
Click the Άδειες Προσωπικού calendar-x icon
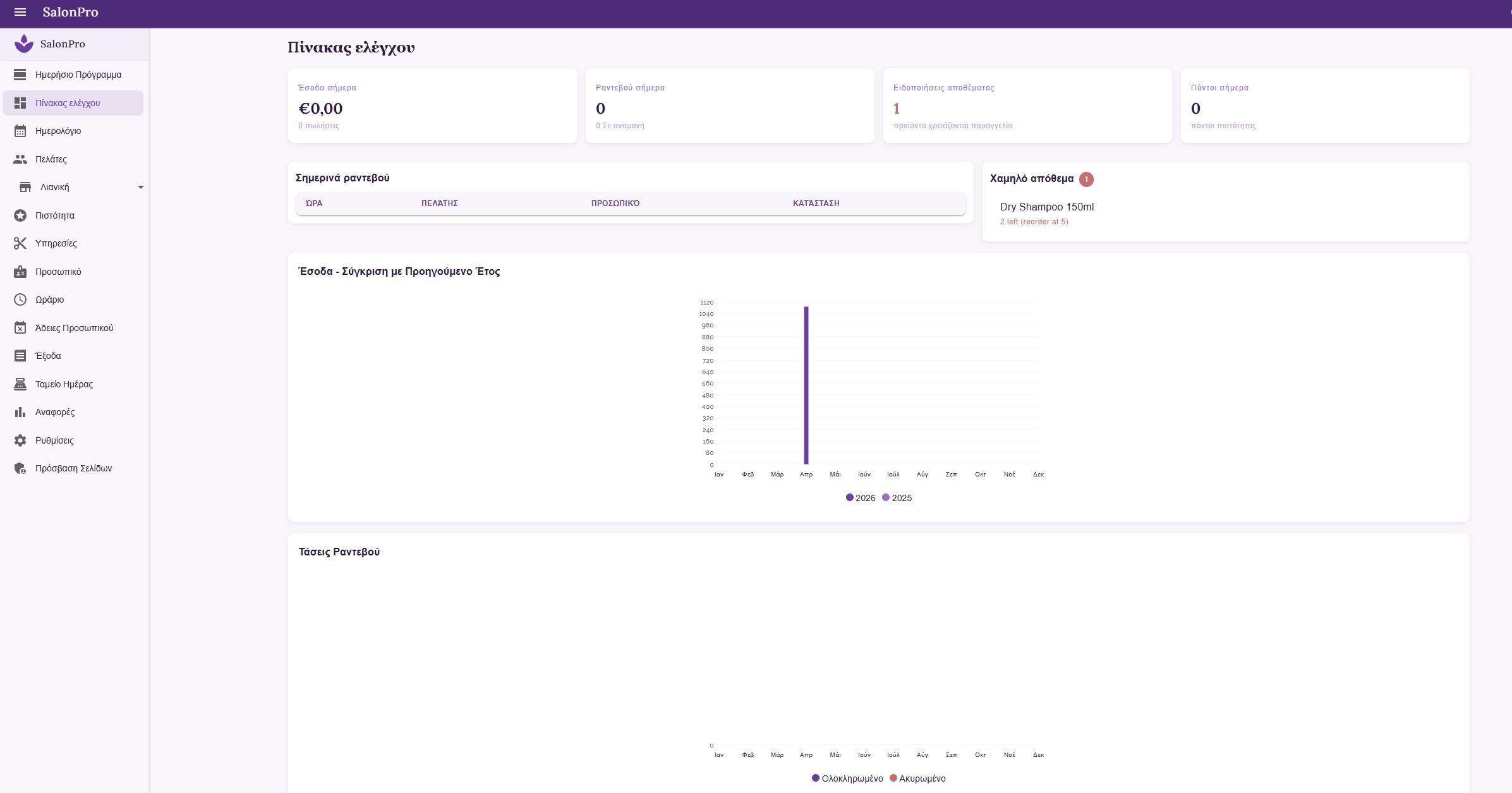click(20, 328)
